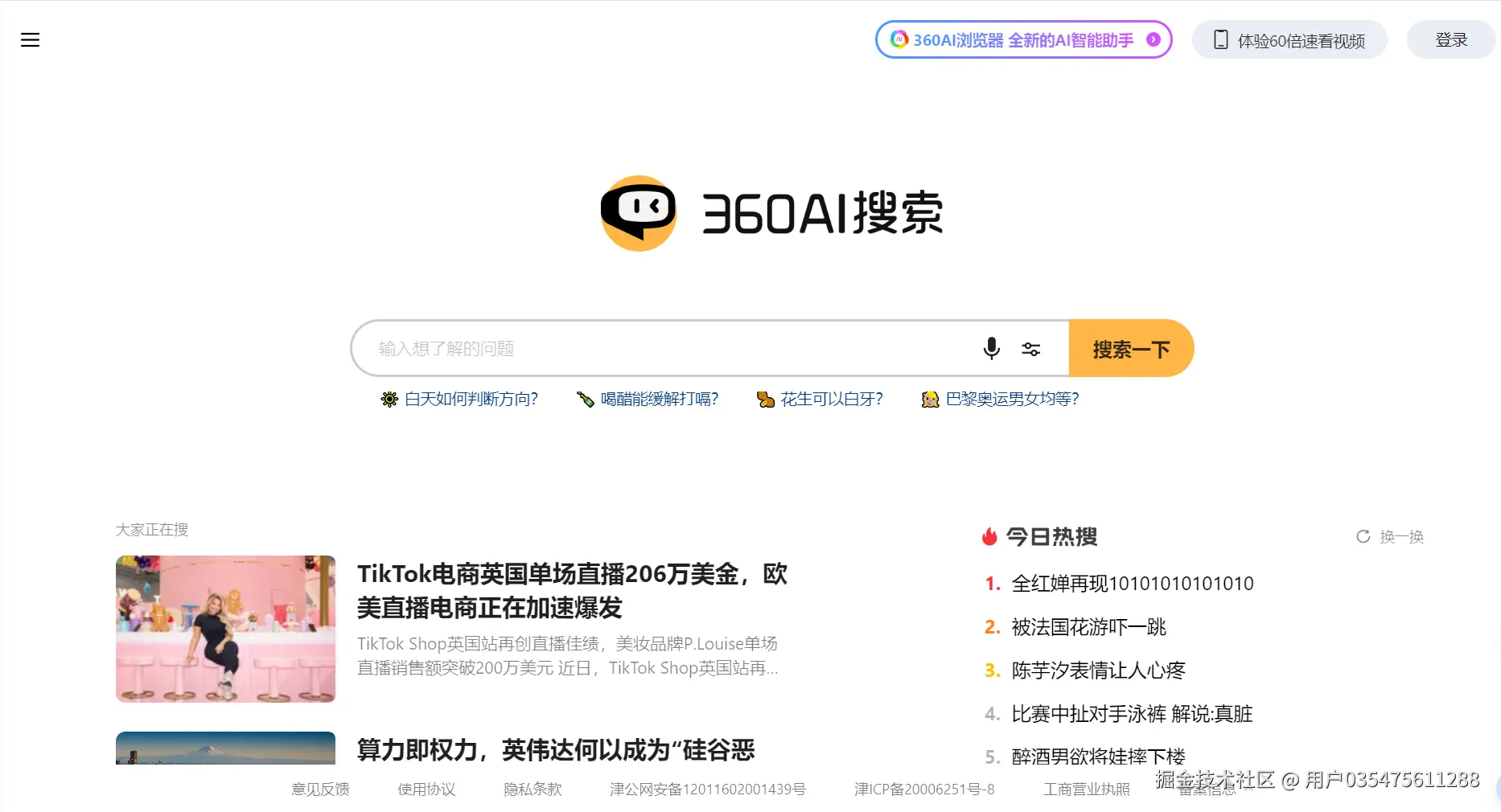Screen dimensions: 1501x812
Task: Open 360AI浏览器 全新的AI智能助手 banner
Action: 1023,39
